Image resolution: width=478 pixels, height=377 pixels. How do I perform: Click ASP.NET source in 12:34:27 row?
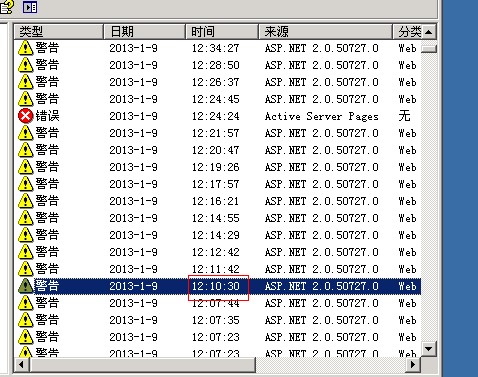click(x=322, y=48)
